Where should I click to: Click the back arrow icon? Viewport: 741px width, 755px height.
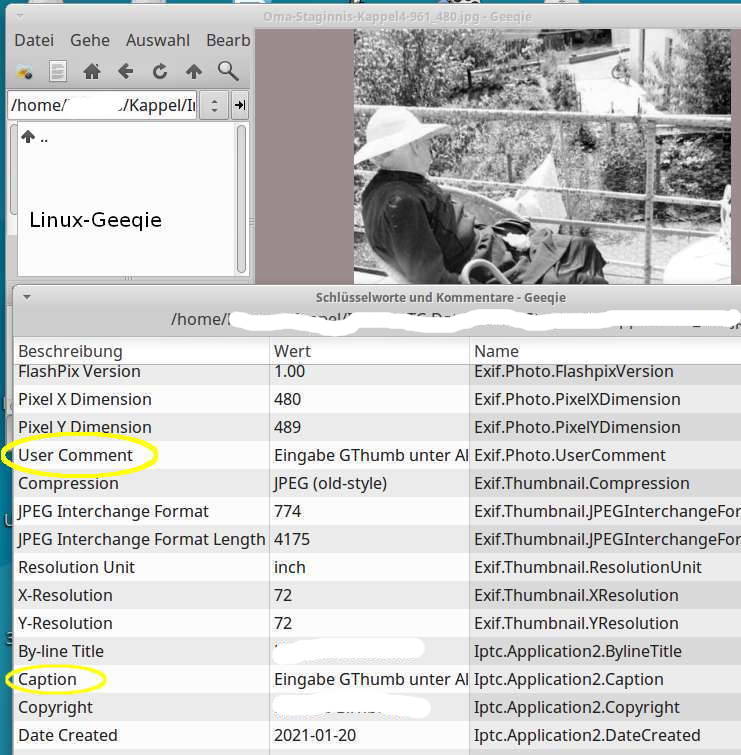(x=125, y=72)
